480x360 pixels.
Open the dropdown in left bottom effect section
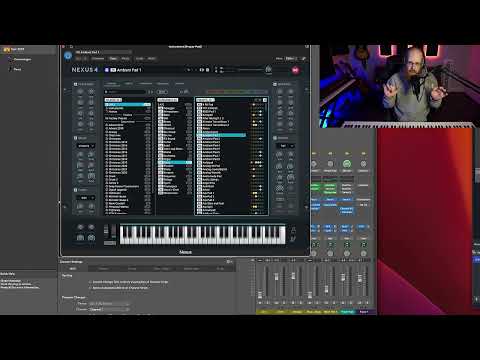(86, 198)
